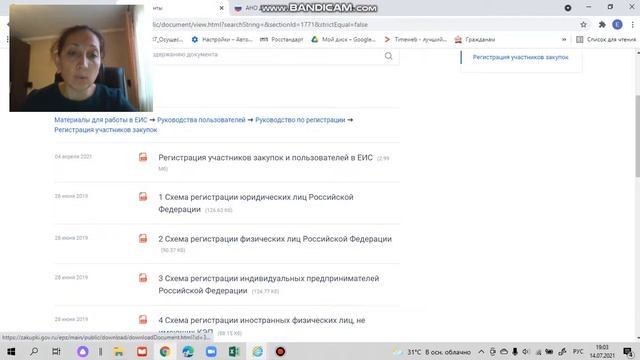This screenshot has width=640, height=360.
Task: Expand hidden bookmarks chevron
Action: pyautogui.click(x=564, y=40)
